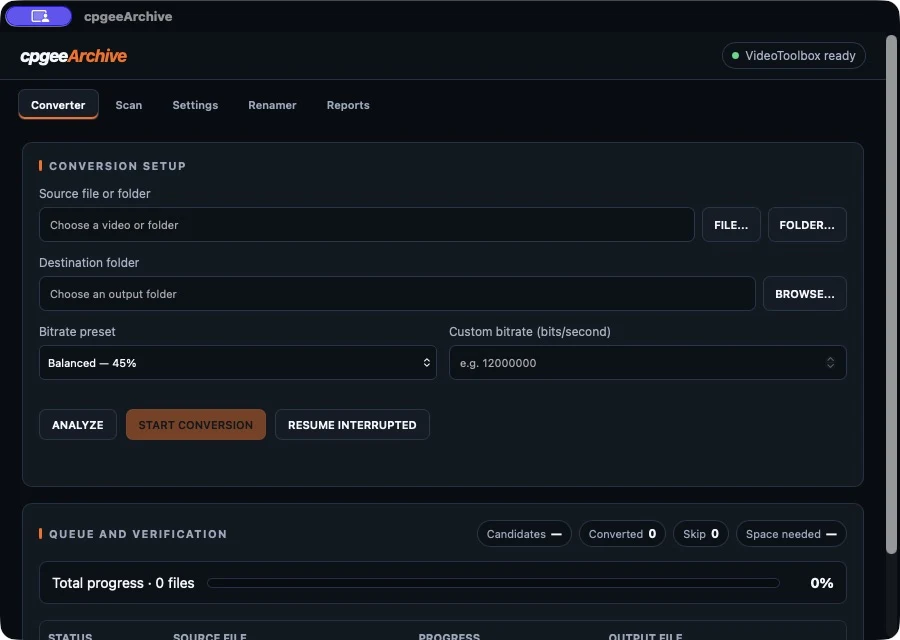Image resolution: width=900 pixels, height=640 pixels.
Task: Click the VideoToolbox ready status indicator
Action: coord(793,56)
